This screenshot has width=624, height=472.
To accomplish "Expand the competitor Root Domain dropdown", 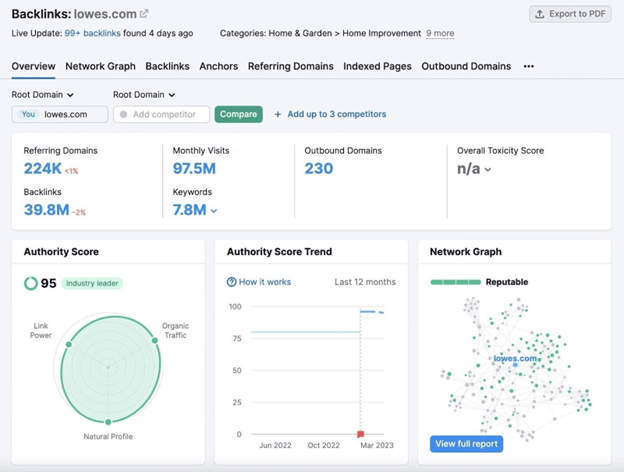I will click(144, 95).
